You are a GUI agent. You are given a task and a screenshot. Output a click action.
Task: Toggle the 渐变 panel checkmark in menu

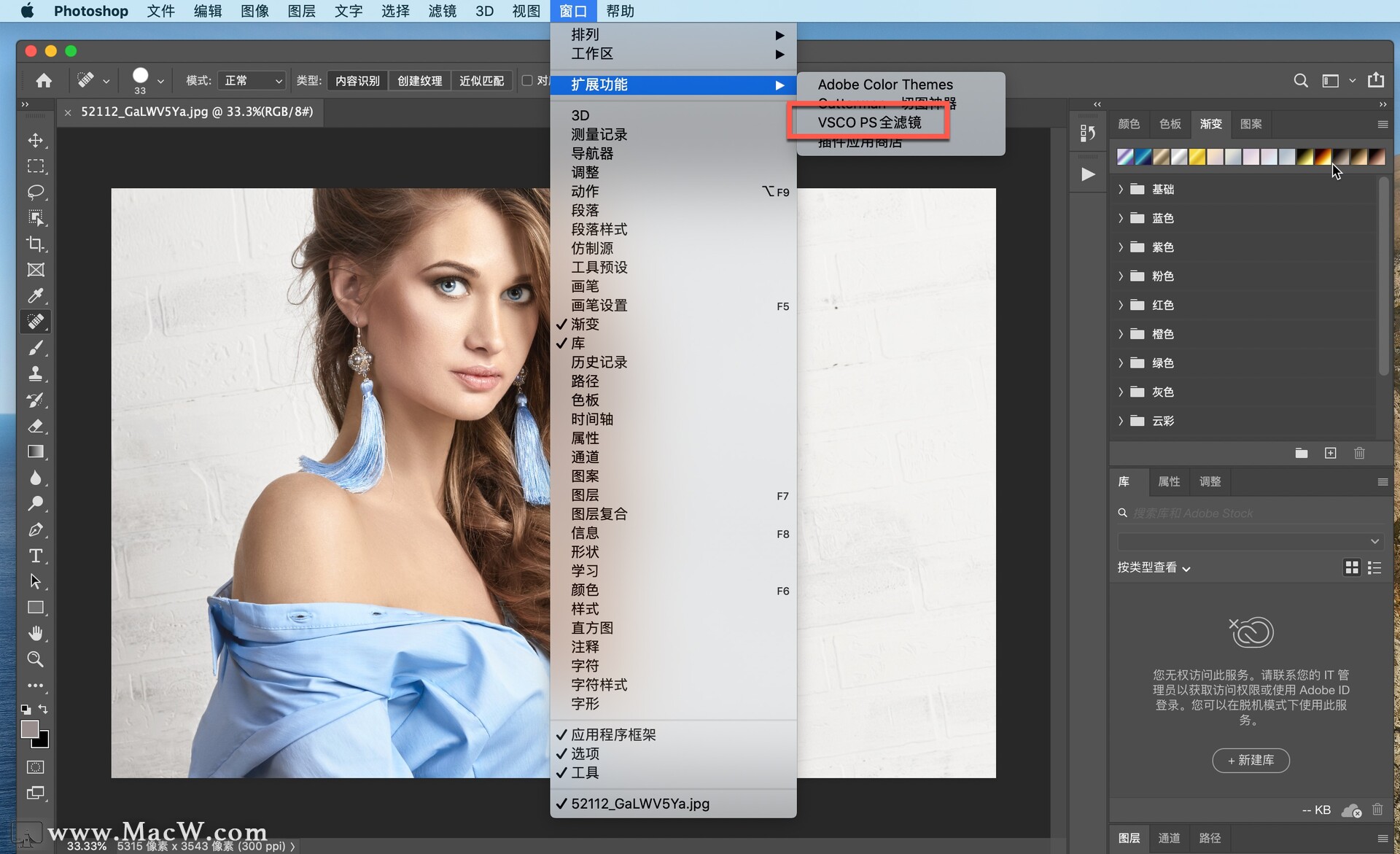click(585, 324)
